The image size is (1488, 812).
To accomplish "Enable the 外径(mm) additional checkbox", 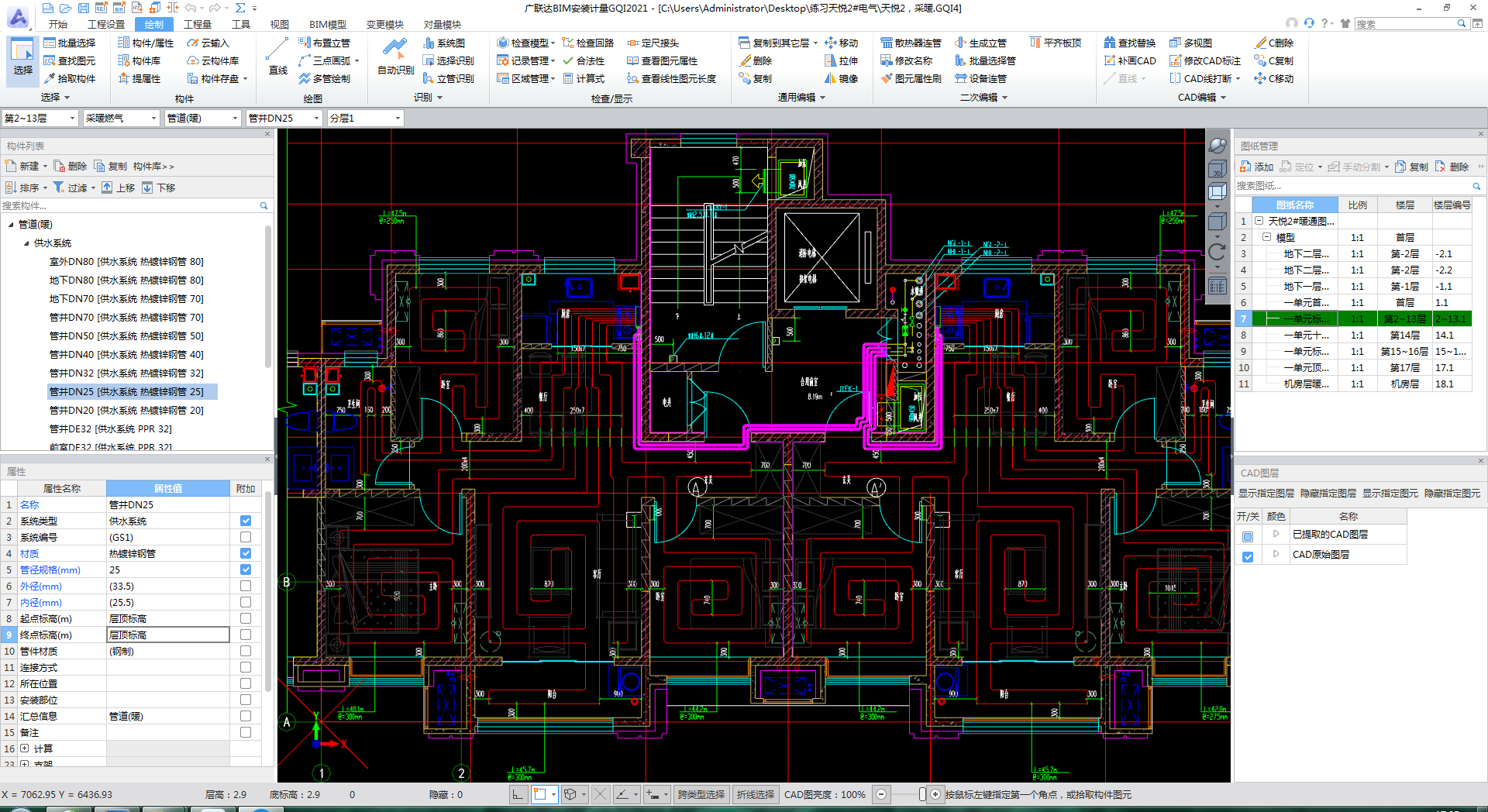I will point(246,587).
